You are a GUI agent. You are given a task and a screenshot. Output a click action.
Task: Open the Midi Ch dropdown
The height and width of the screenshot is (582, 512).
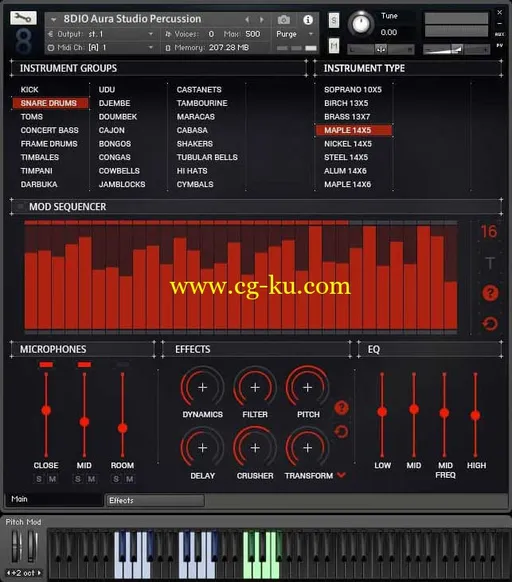(x=101, y=48)
